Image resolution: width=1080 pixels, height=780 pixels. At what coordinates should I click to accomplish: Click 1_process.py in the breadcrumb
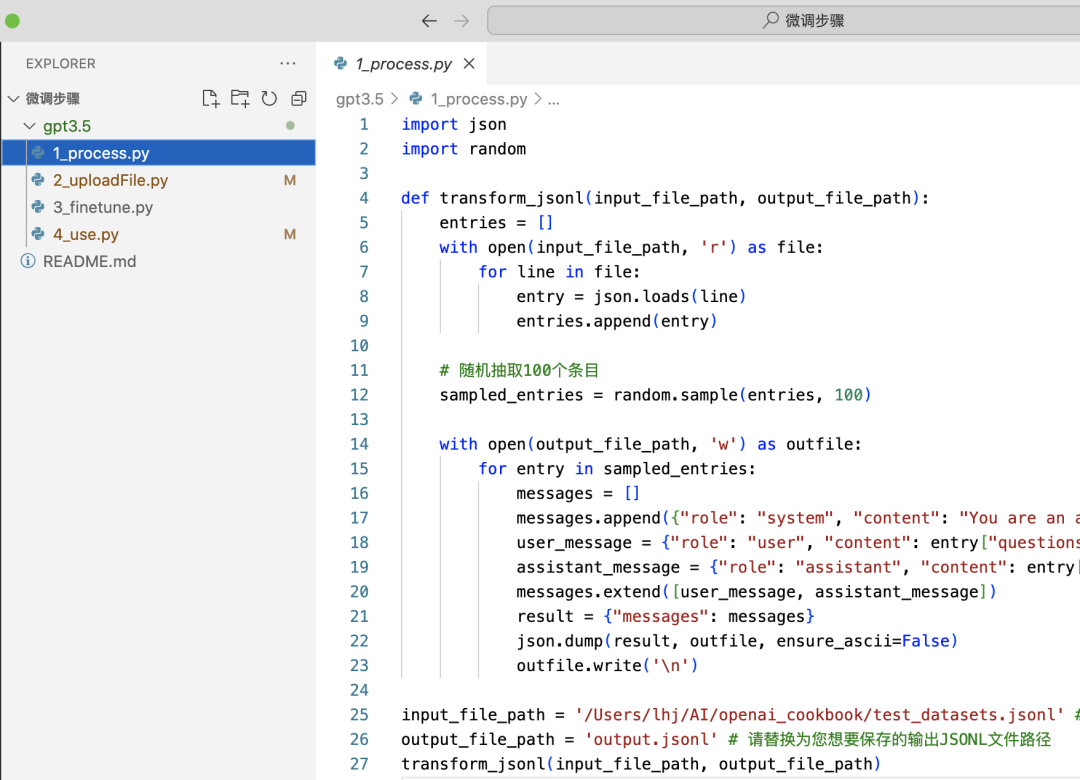click(x=479, y=99)
